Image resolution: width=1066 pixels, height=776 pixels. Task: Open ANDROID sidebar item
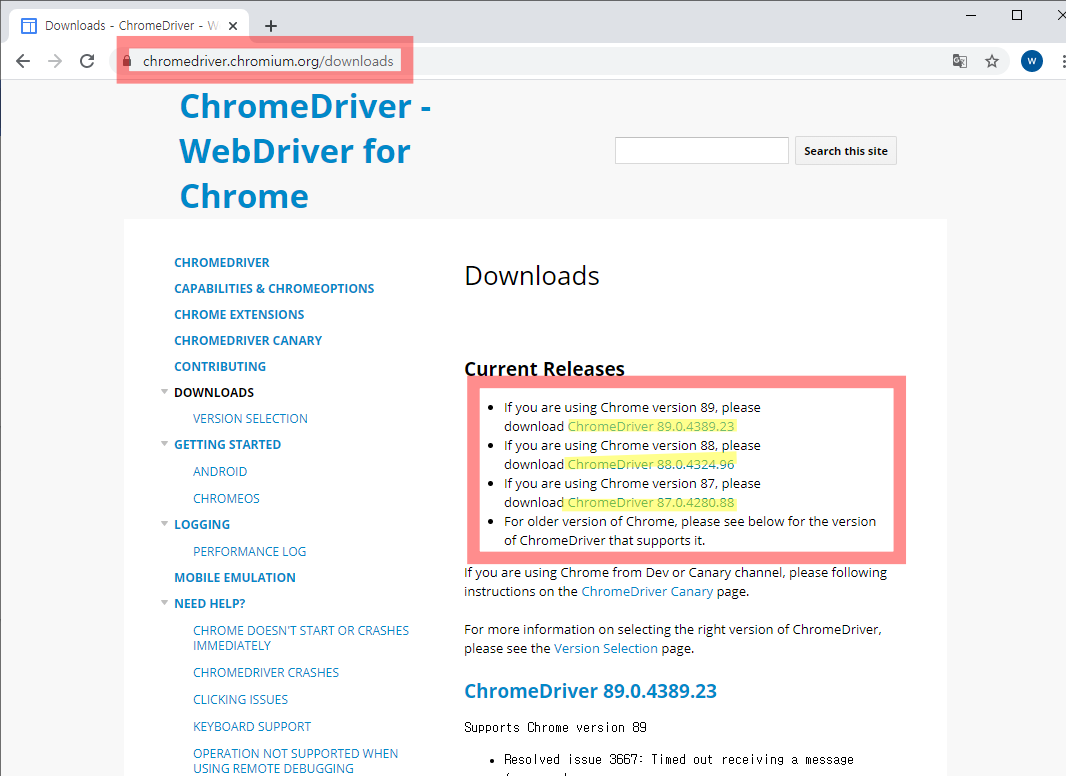tap(220, 471)
